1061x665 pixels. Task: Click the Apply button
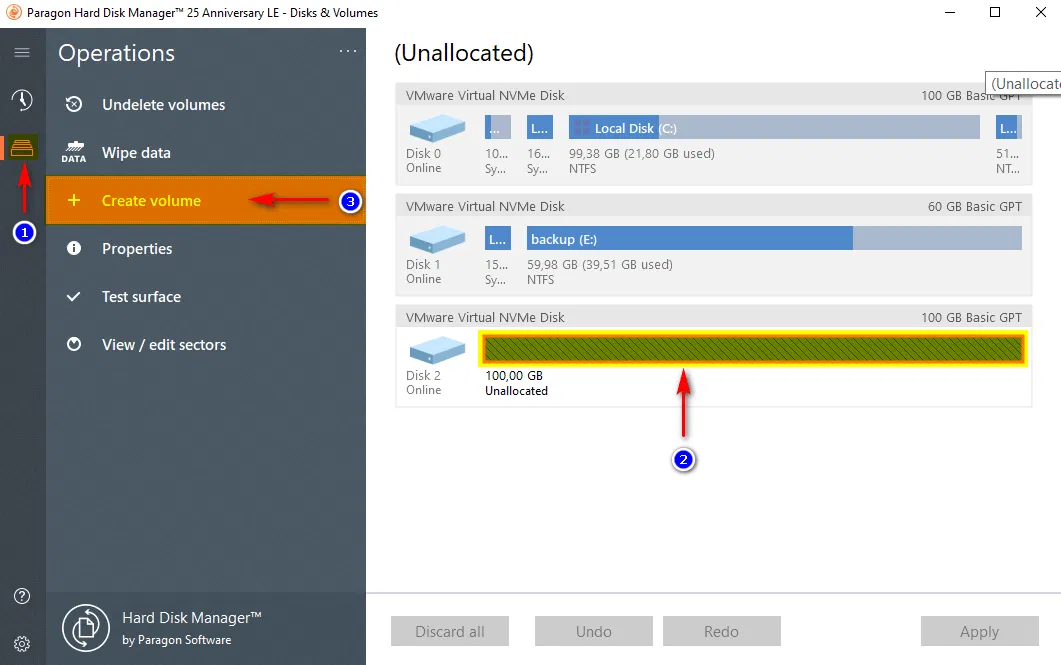[980, 631]
